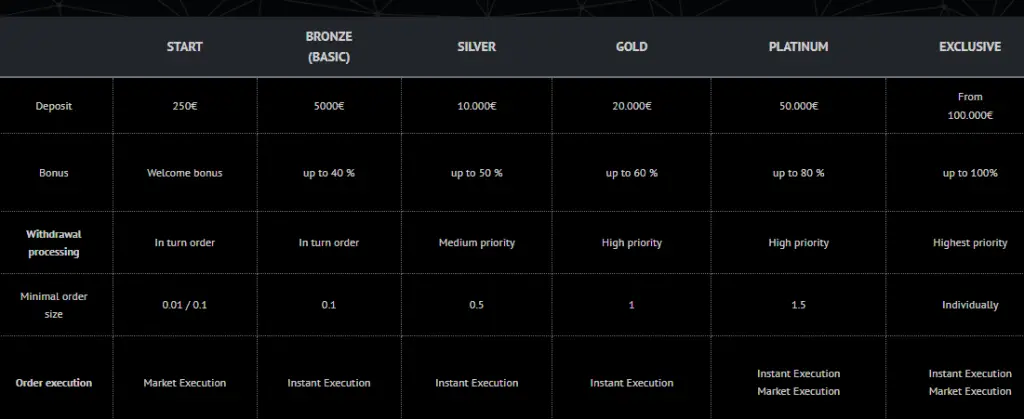Viewport: 1024px width, 419px height.
Task: Click the Withdrawal processing row label
Action: 54,243
